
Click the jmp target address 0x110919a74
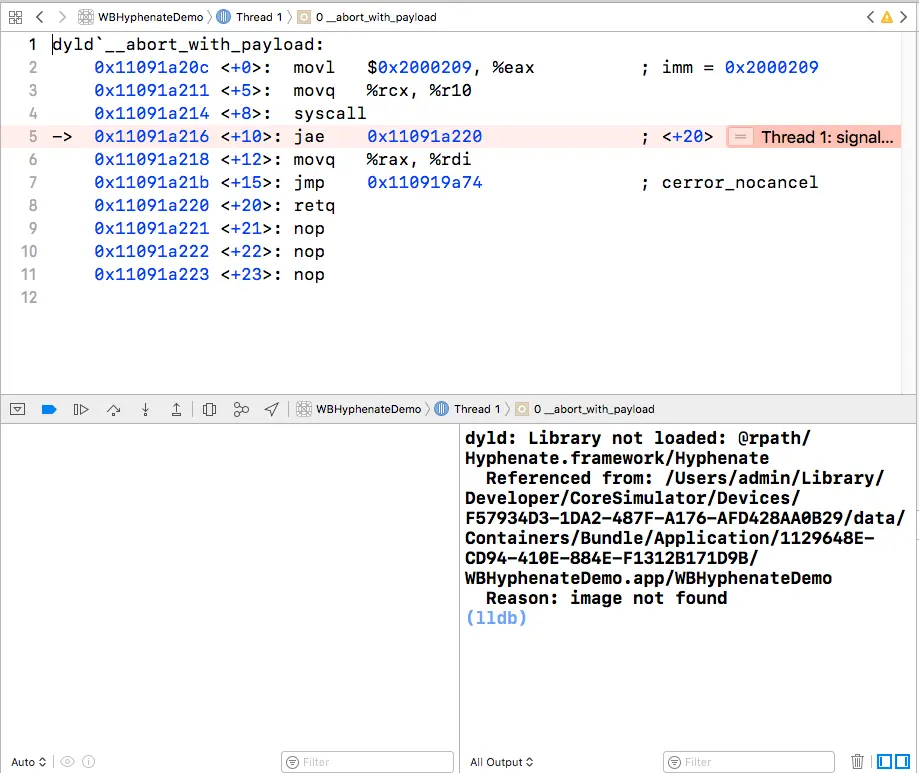424,183
